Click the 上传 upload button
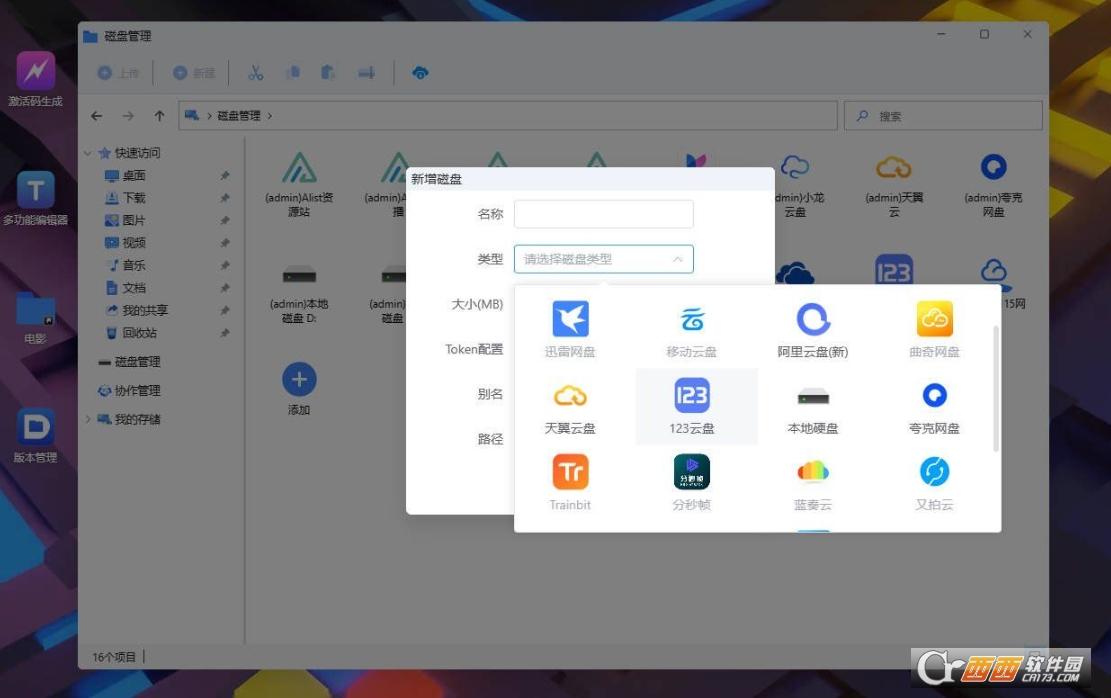 (x=118, y=73)
